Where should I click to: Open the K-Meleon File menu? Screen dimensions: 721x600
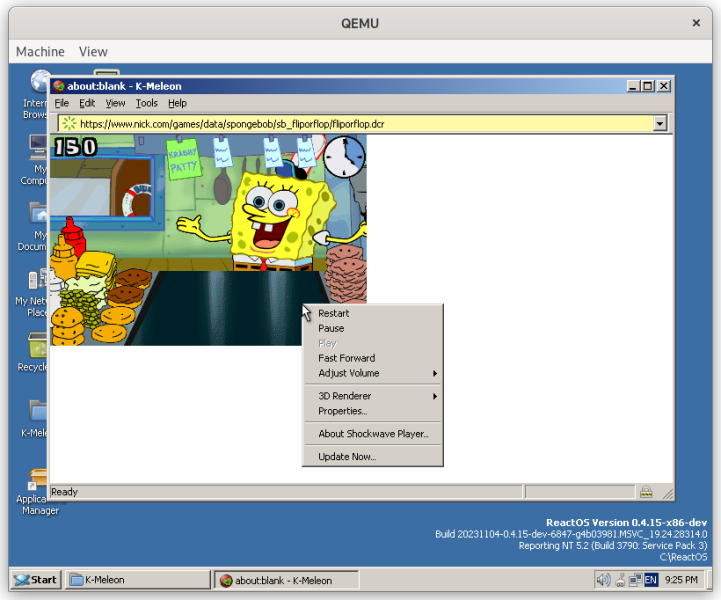coord(62,103)
